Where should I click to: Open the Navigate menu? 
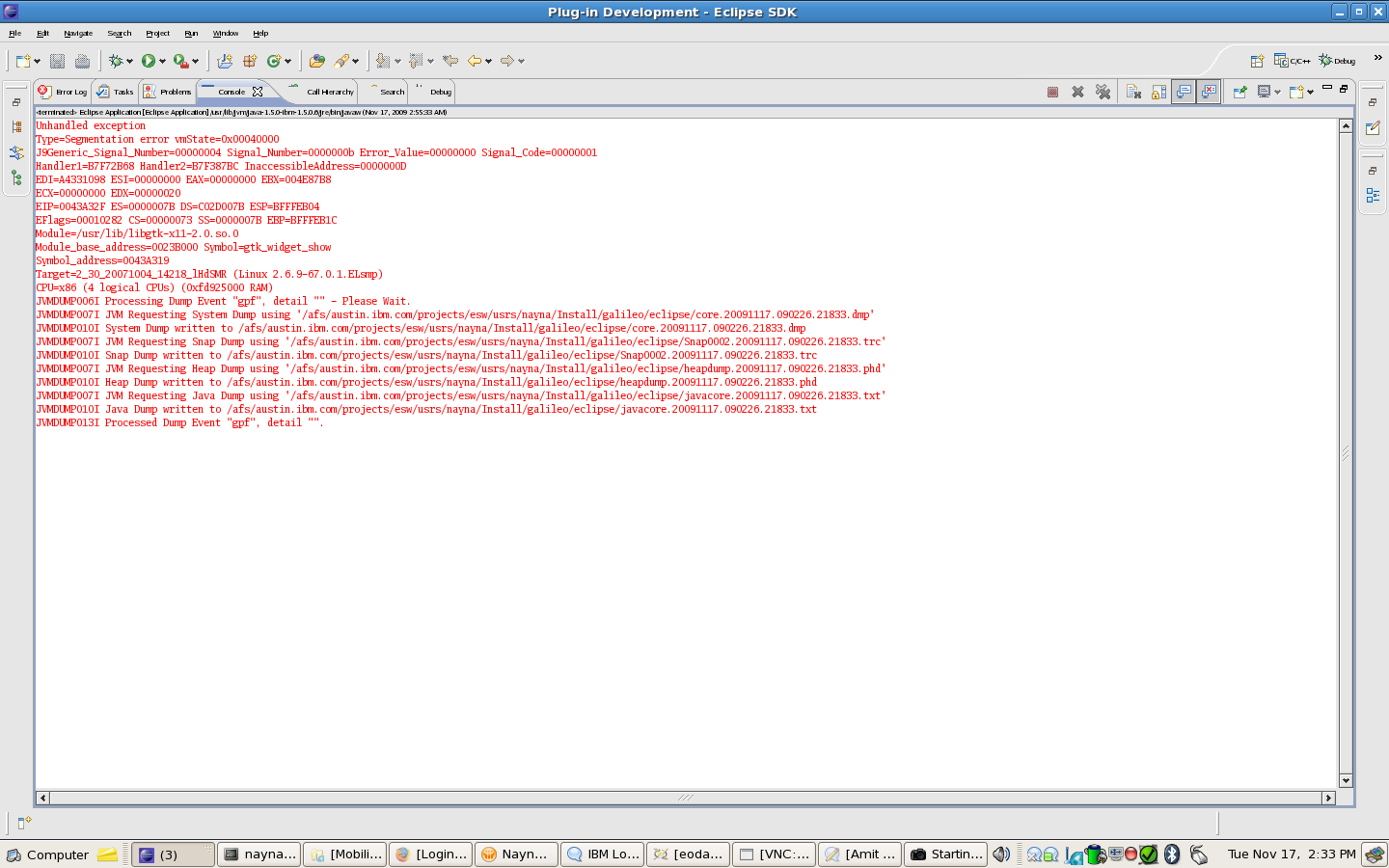click(78, 34)
